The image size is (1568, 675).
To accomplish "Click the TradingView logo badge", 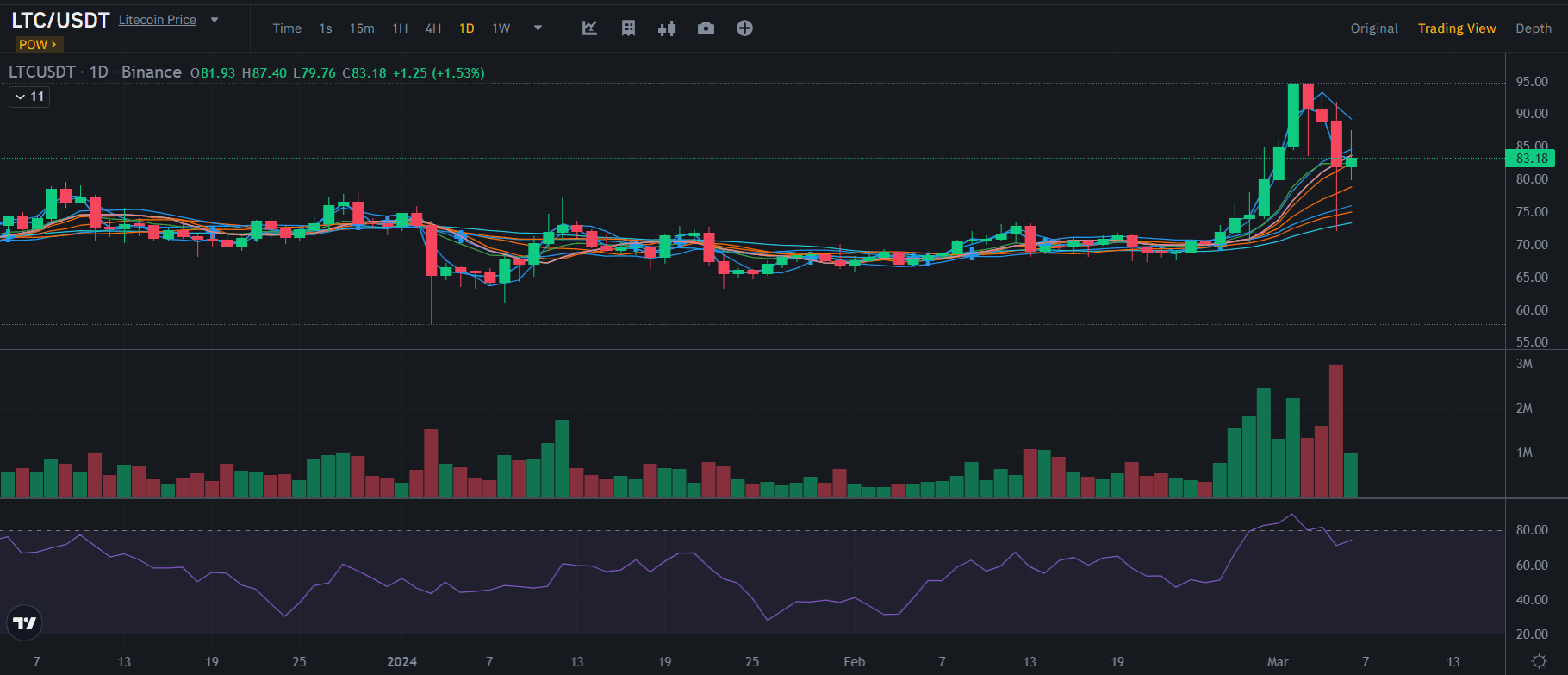I will pos(25,622).
